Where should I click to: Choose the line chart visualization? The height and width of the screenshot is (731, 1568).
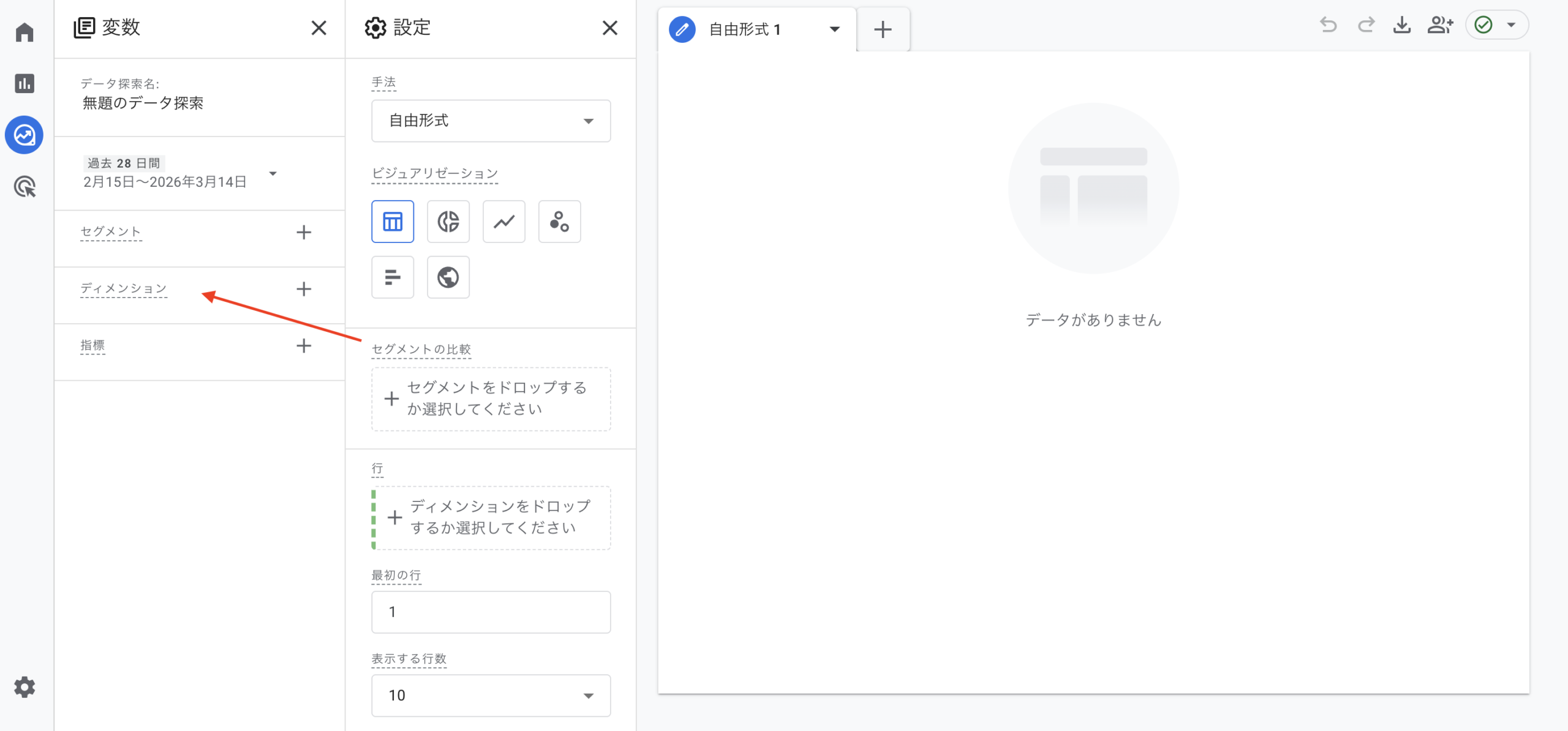503,221
